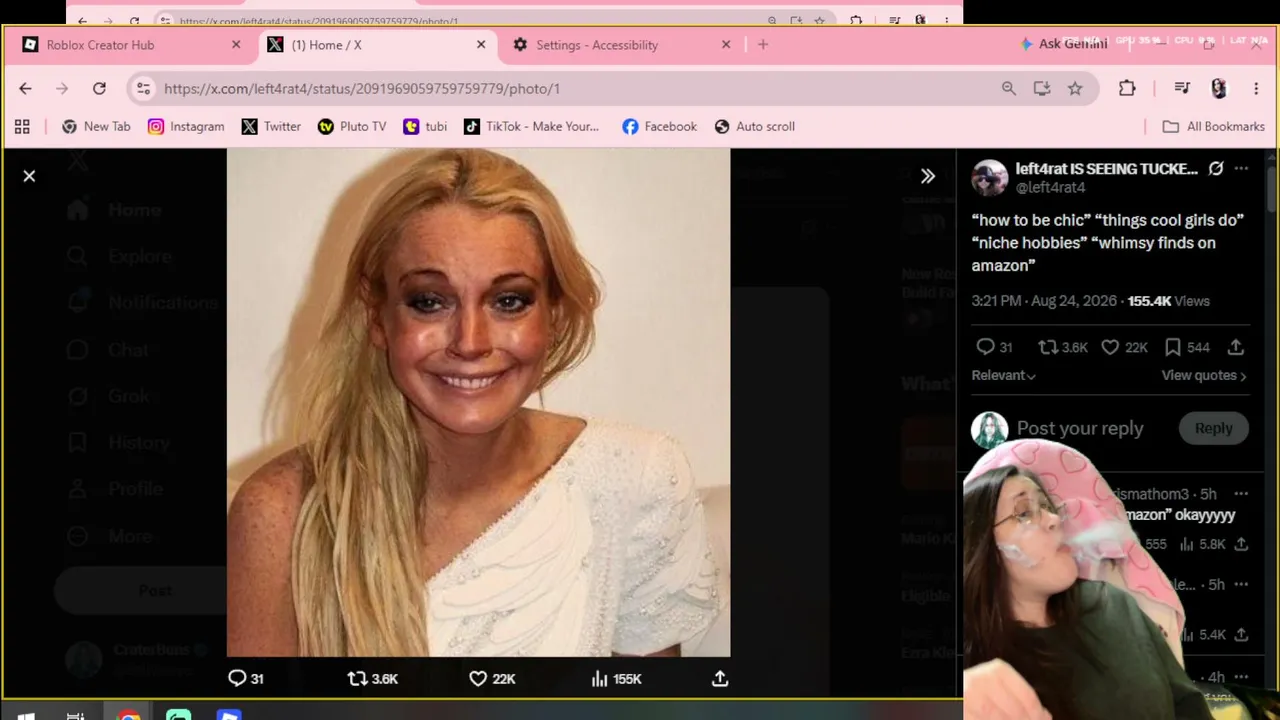
Task: Click the x.com address bar URL
Action: click(362, 89)
